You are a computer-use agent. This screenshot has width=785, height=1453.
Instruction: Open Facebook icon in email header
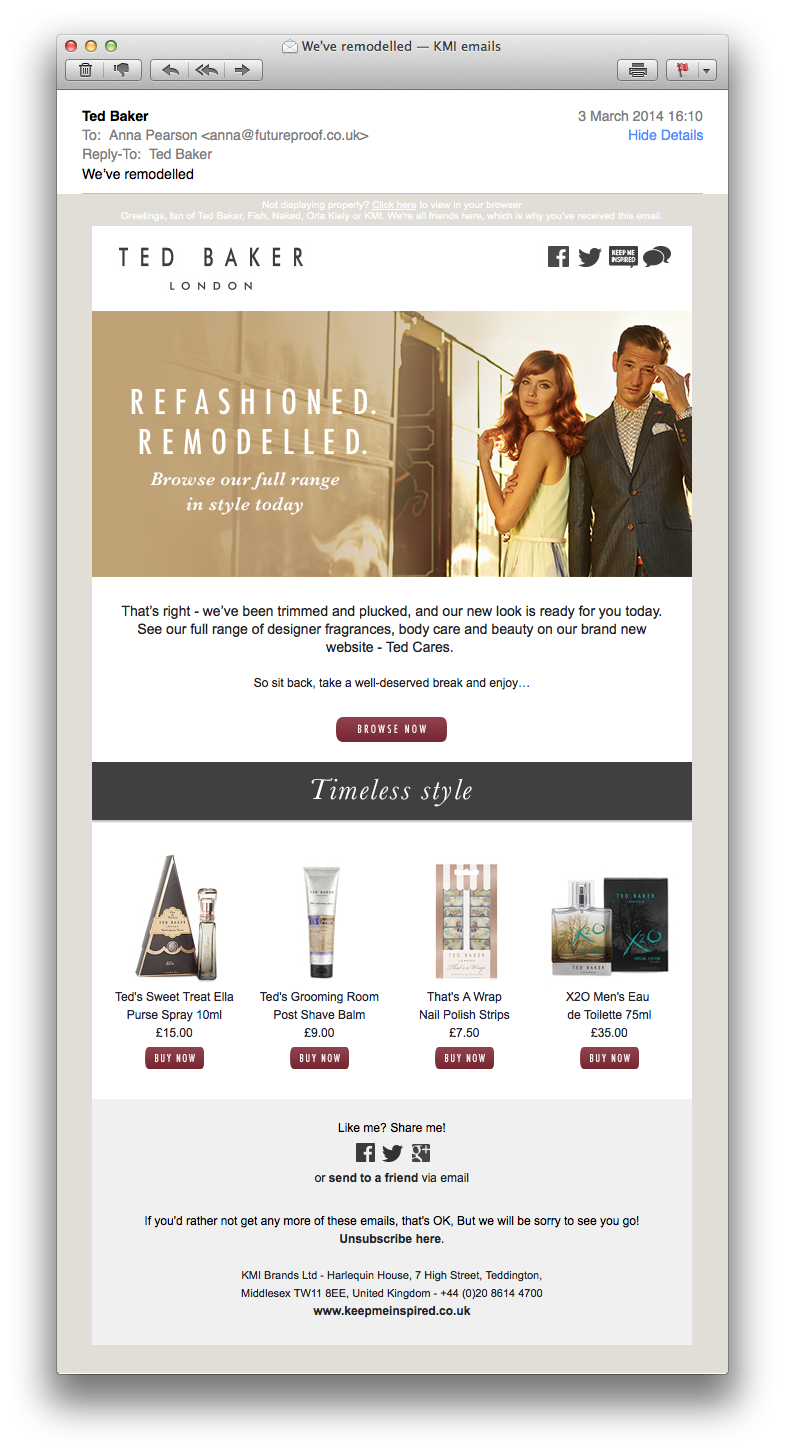click(559, 257)
